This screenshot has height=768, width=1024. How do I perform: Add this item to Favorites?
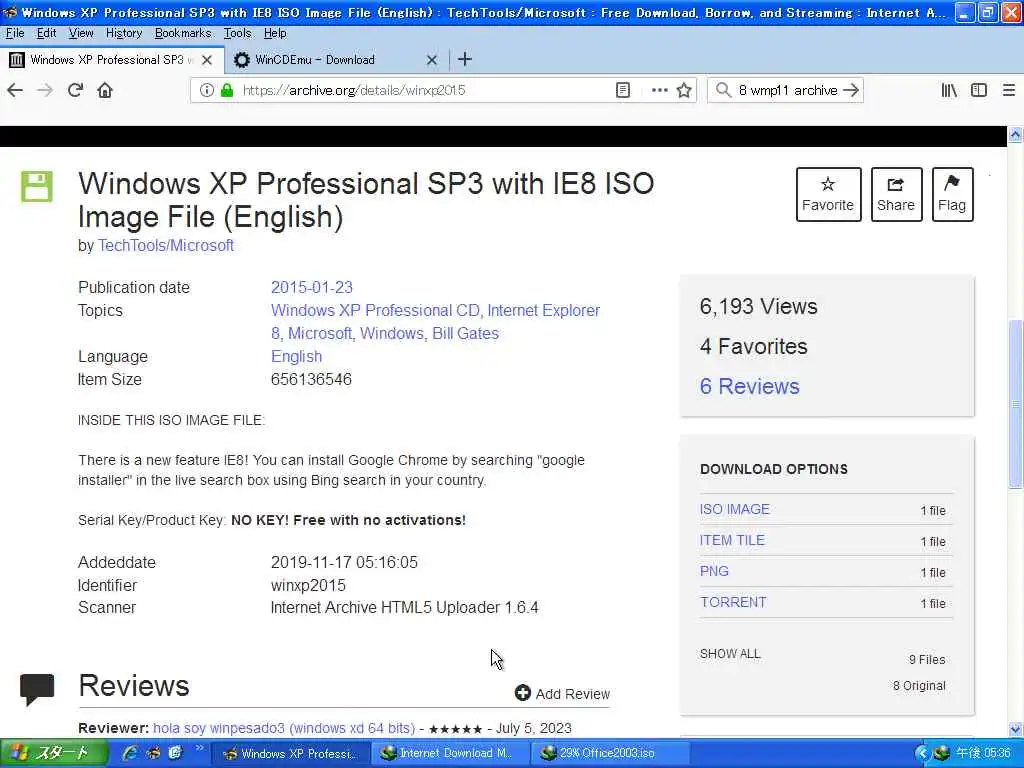click(x=828, y=195)
